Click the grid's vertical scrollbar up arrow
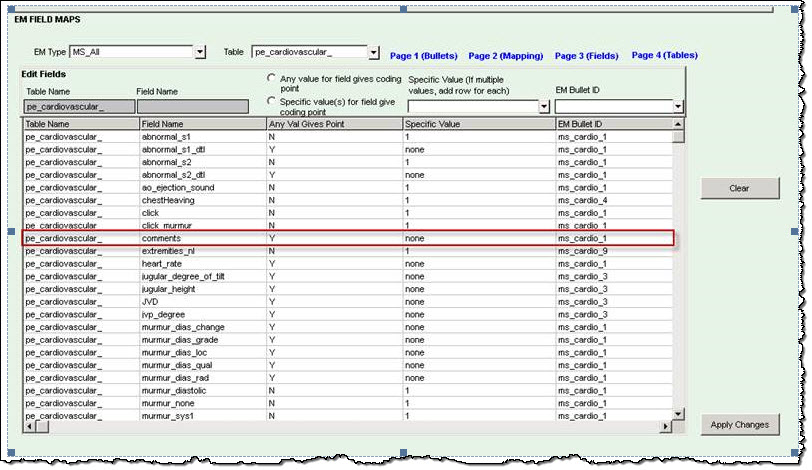Image resolution: width=812 pixels, height=470 pixels. point(678,124)
